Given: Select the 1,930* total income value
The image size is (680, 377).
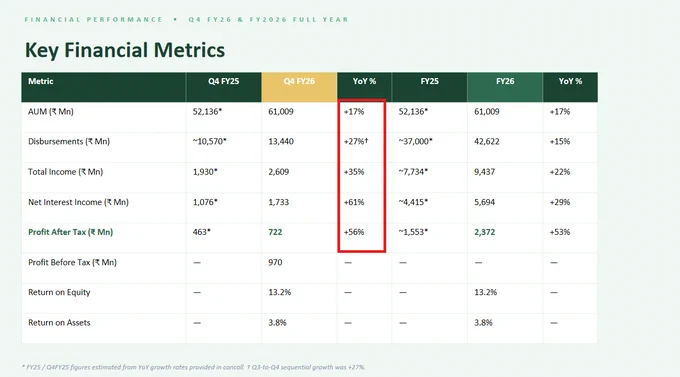Looking at the screenshot, I should pos(205,172).
